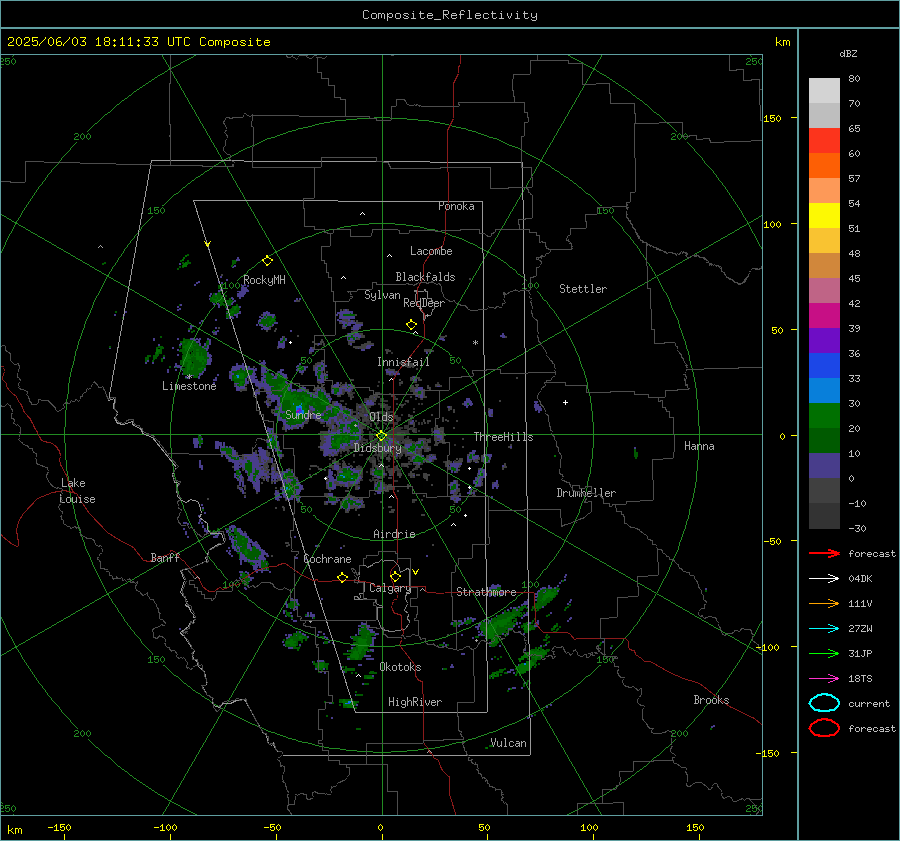Screen dimensions: 900x841
Task: Click the magenta 18TS arrow icon
Action: (824, 679)
